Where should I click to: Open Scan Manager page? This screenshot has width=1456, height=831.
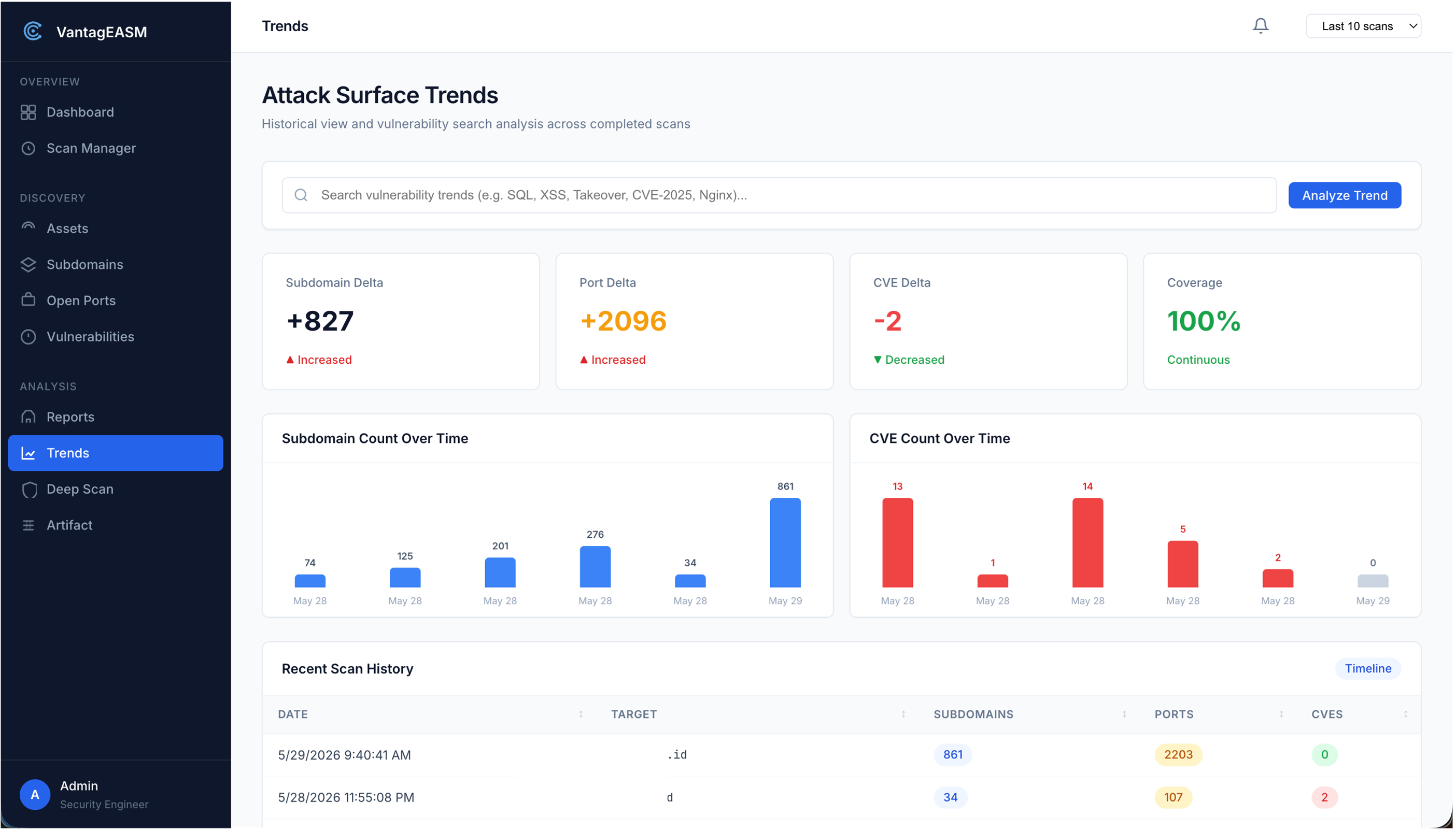[116, 148]
